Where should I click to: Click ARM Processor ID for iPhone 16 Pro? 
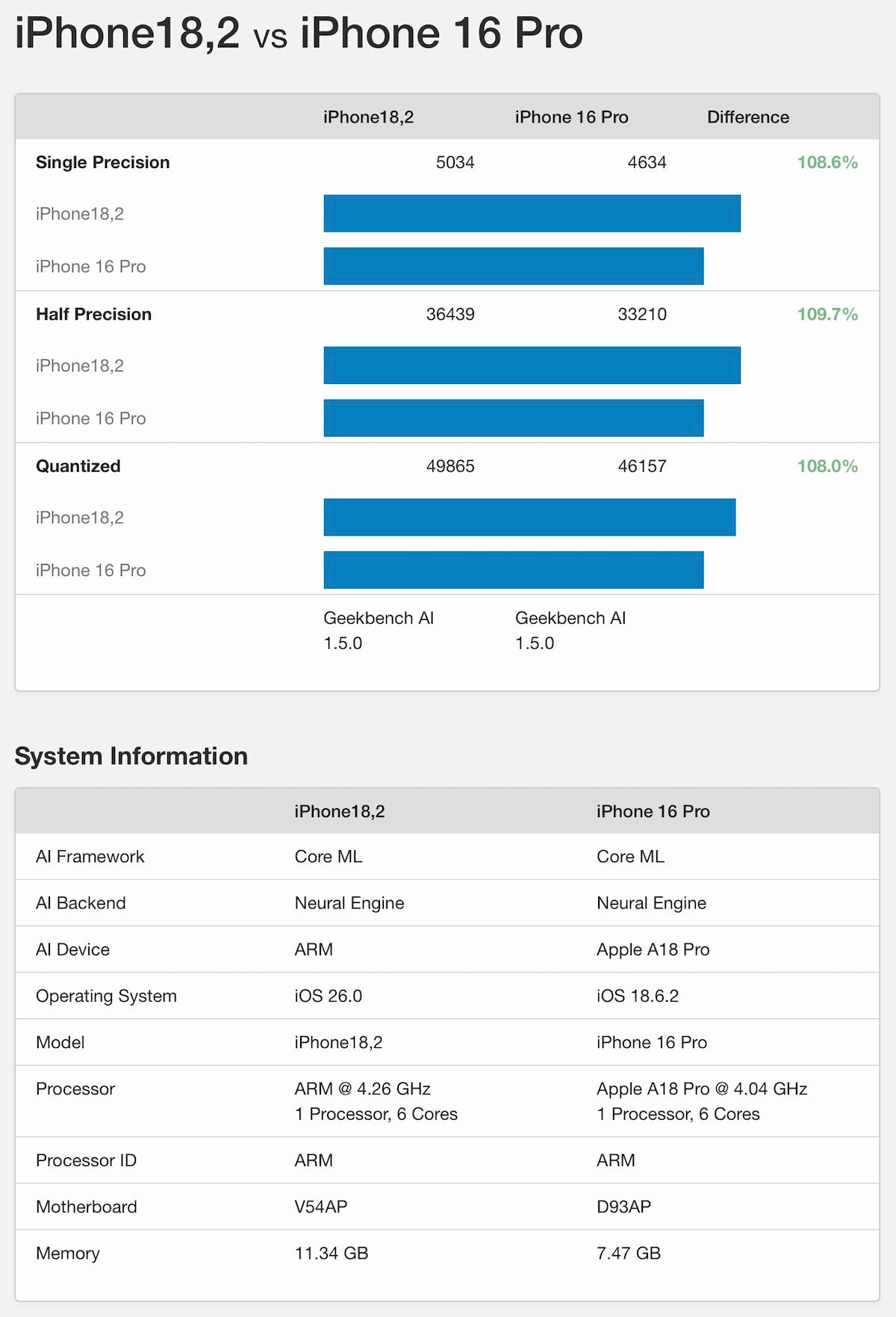[616, 1160]
